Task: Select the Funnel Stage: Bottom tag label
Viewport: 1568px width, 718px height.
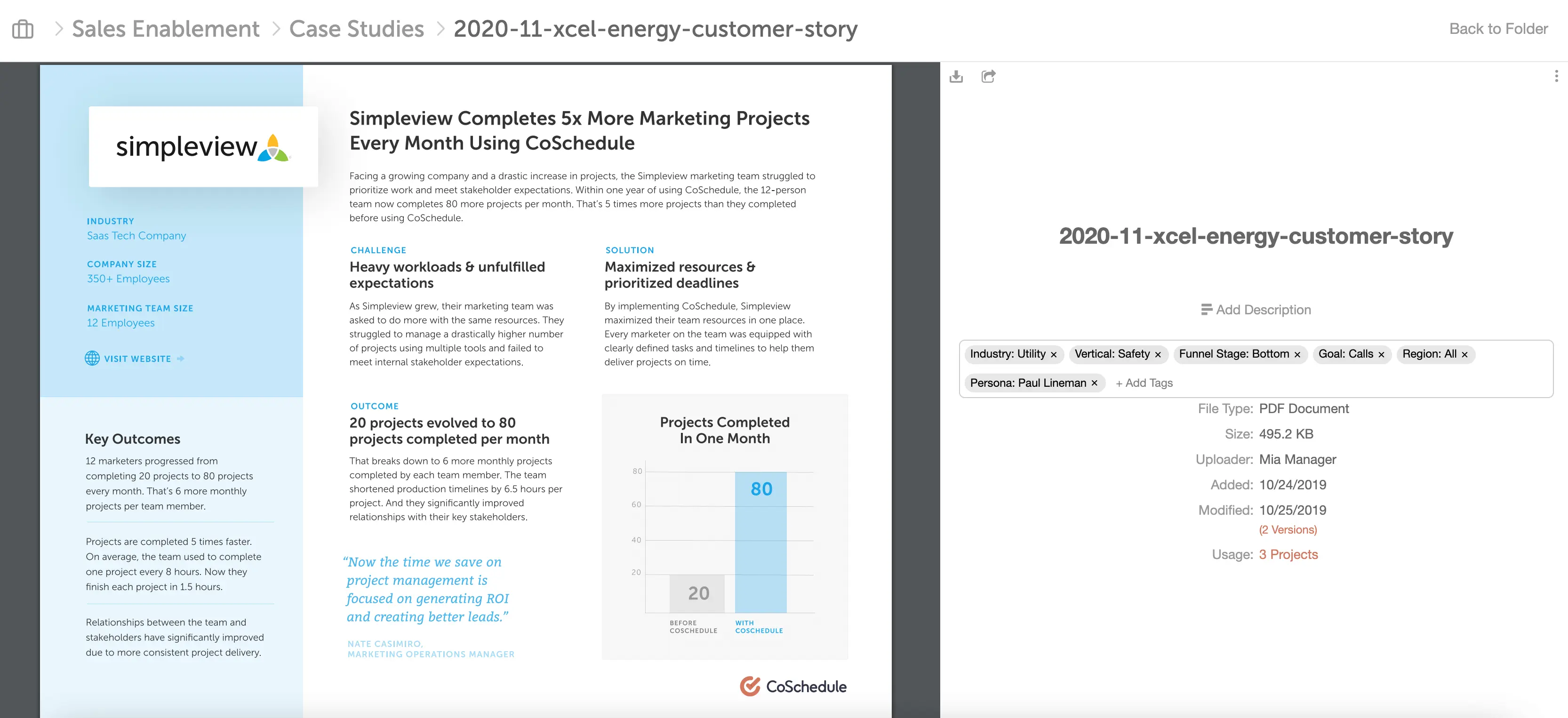Action: [1234, 354]
